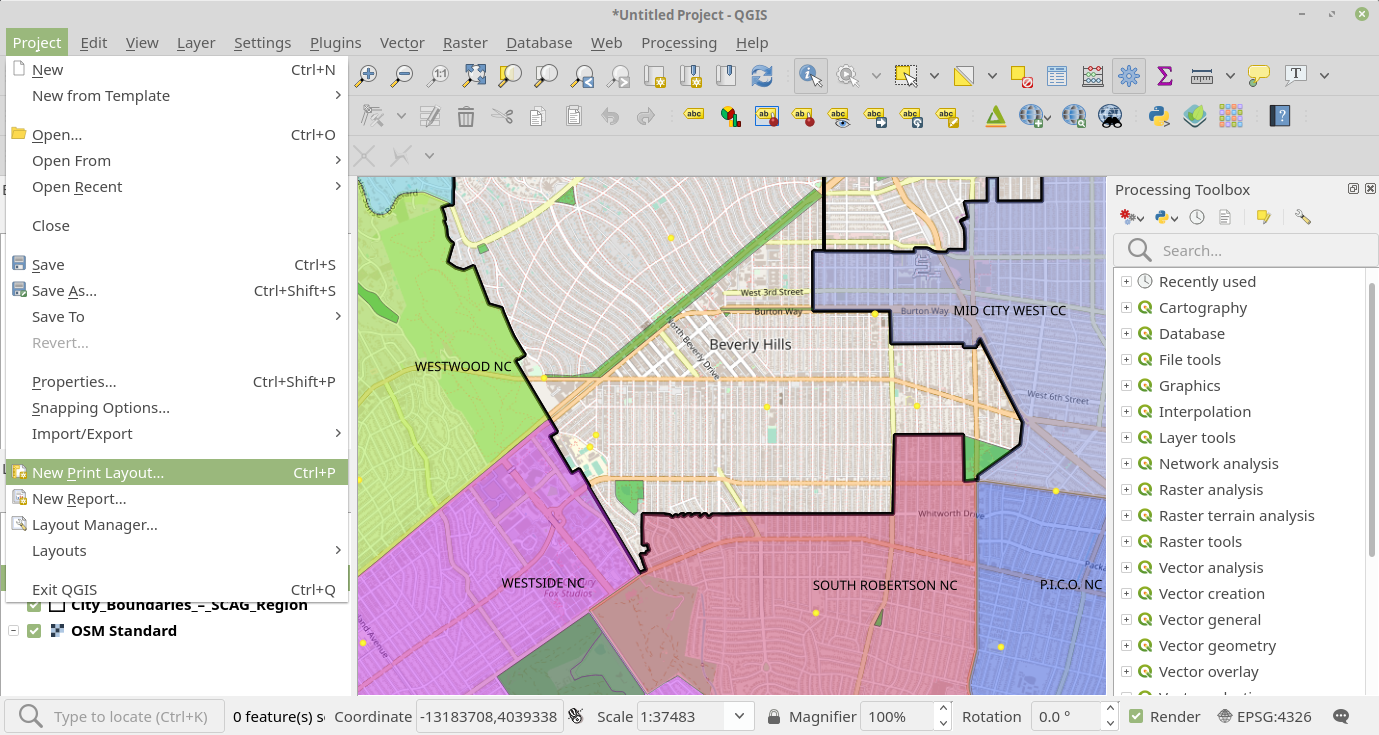1379x735 pixels.
Task: Open Snapping Options from Project menu
Action: click(177, 408)
